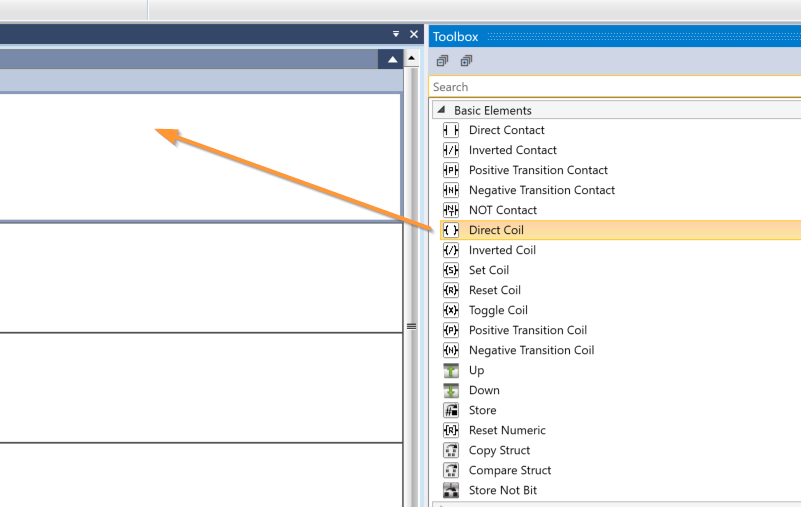Close the editor pane
Screen dimensions: 801x507
[414, 34]
